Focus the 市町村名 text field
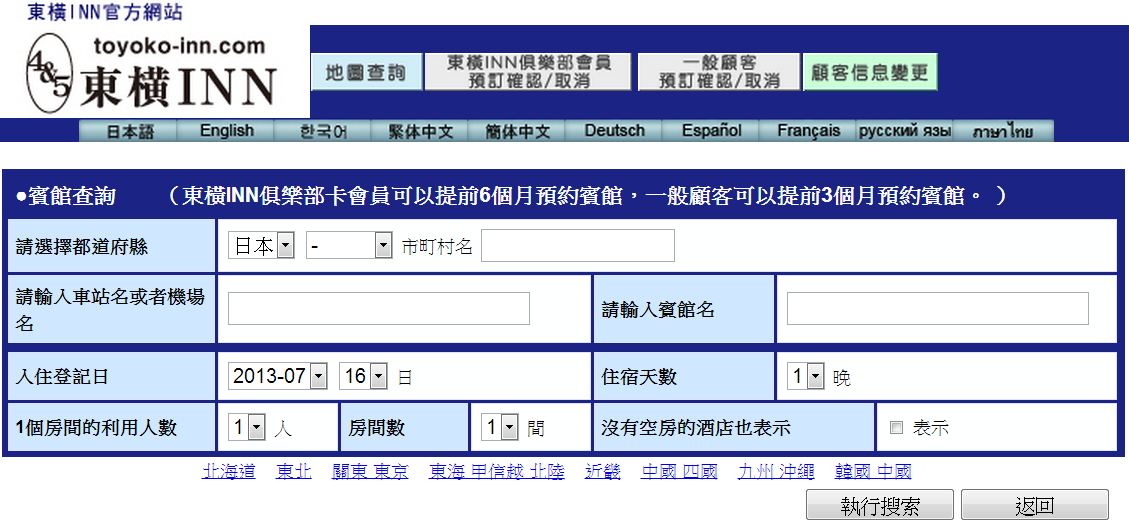This screenshot has width=1129, height=529. pyautogui.click(x=578, y=246)
